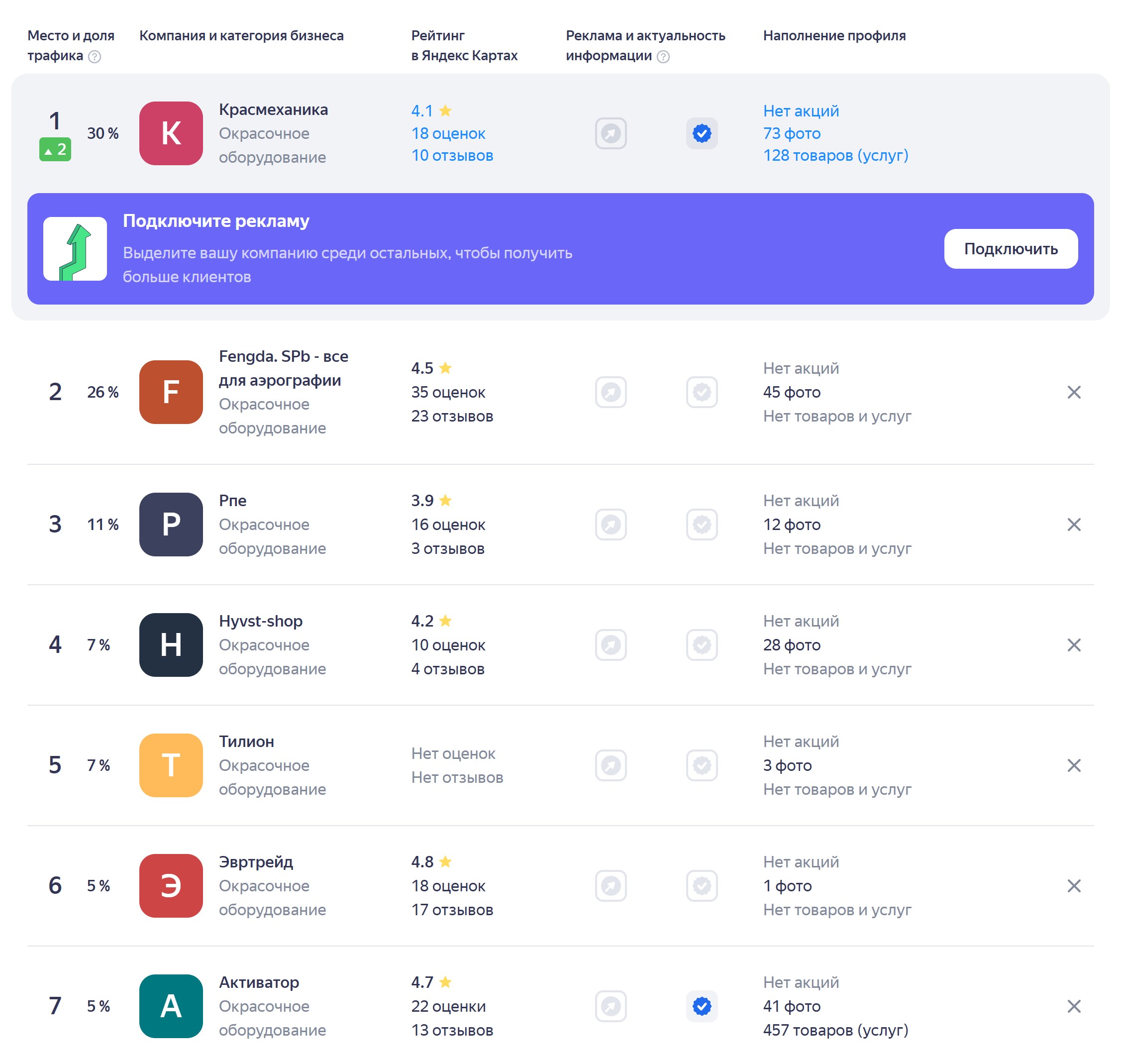Click the Активатор company logo
The height and width of the screenshot is (1064, 1122).
coord(171,1006)
